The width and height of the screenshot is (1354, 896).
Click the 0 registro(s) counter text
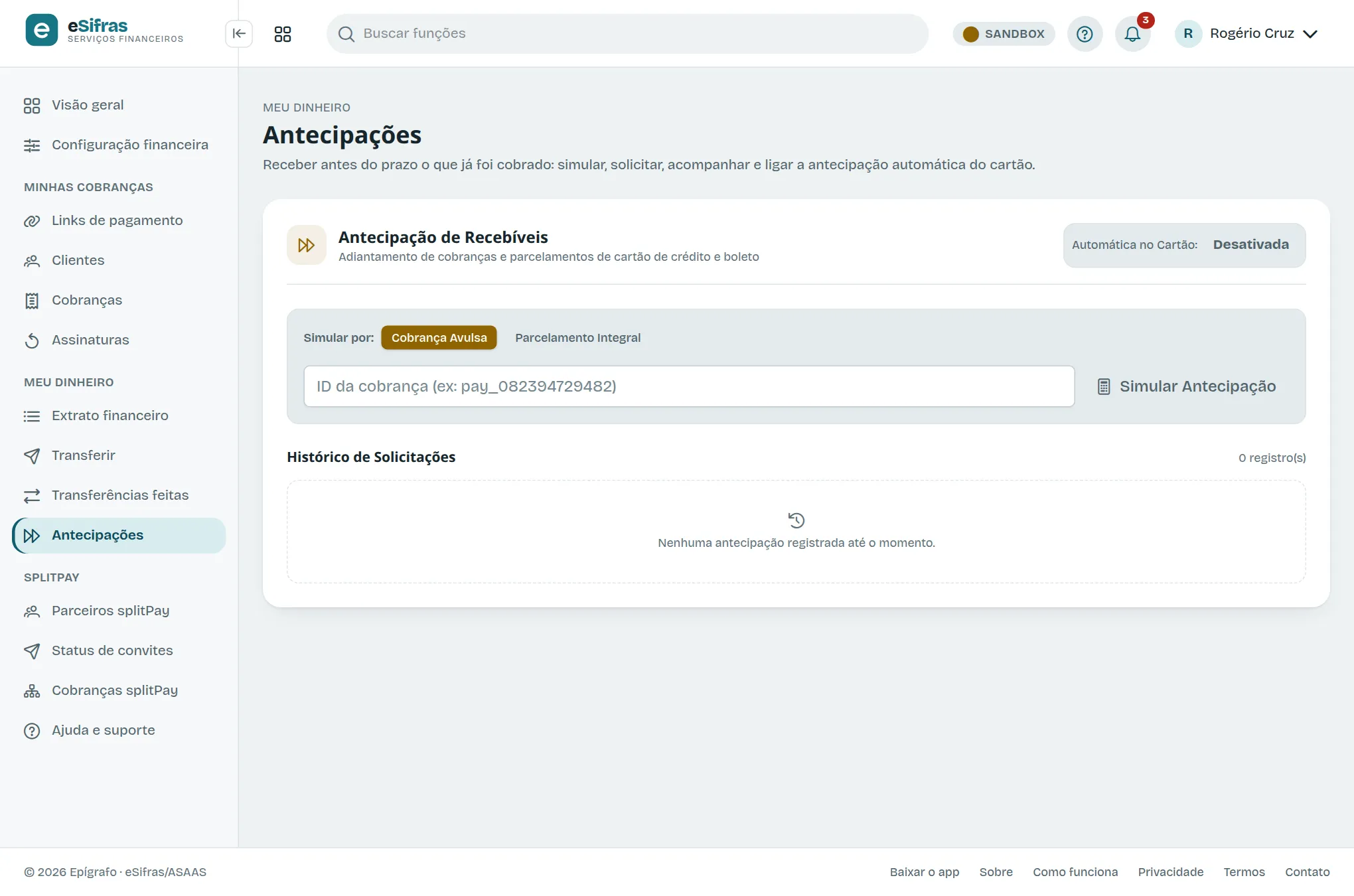[1272, 458]
